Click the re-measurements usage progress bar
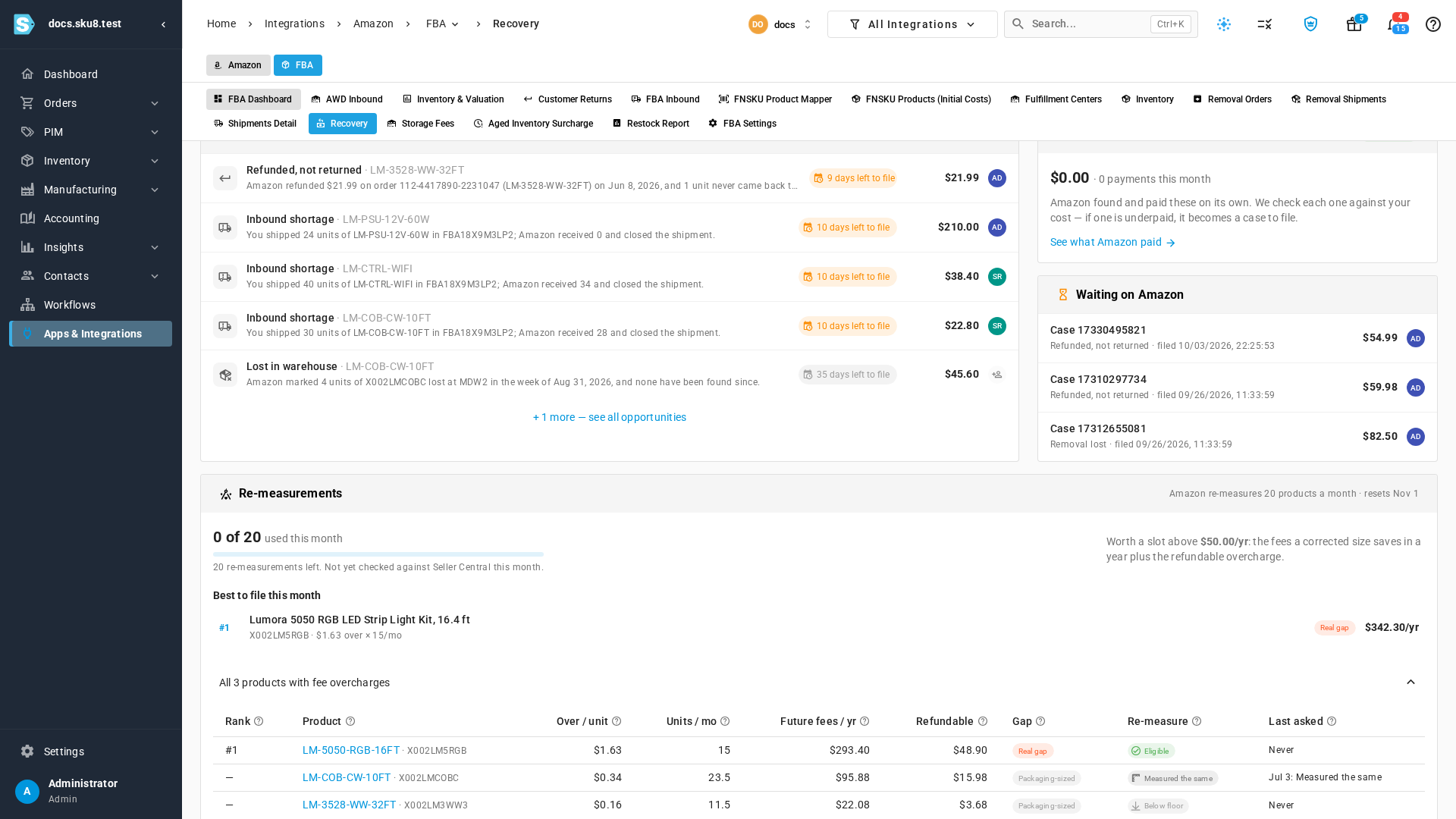Screen dimensions: 1456x819 [378, 554]
